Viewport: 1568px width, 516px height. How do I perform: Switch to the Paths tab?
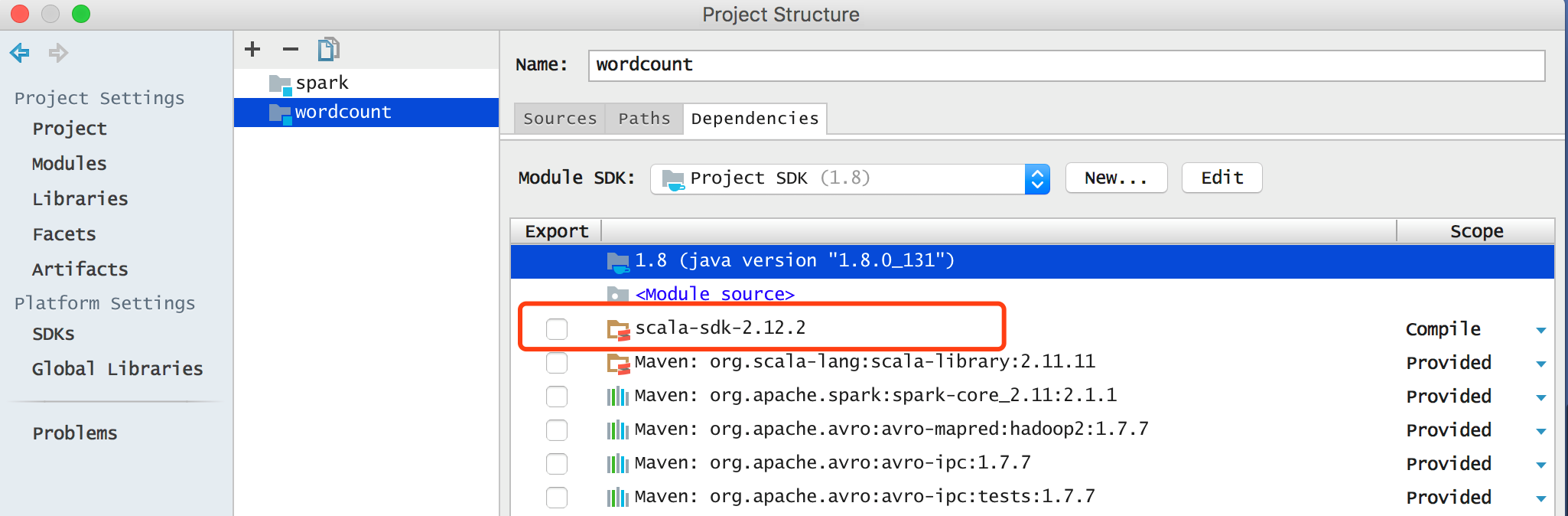click(644, 119)
